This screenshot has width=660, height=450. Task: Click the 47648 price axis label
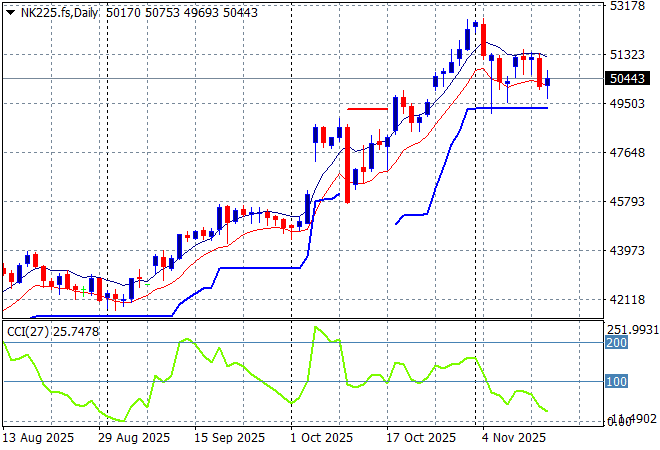[626, 152]
